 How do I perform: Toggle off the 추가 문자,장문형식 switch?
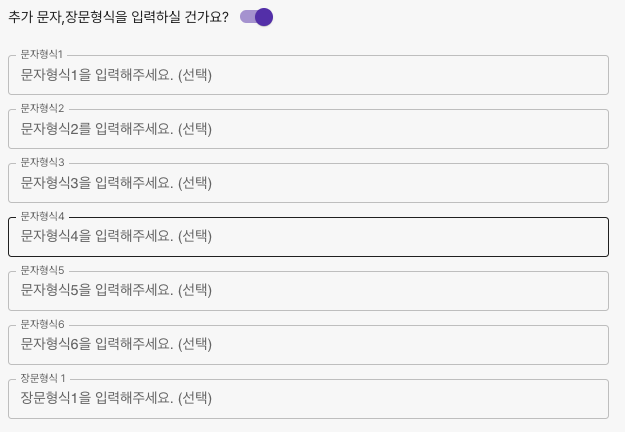click(x=256, y=17)
